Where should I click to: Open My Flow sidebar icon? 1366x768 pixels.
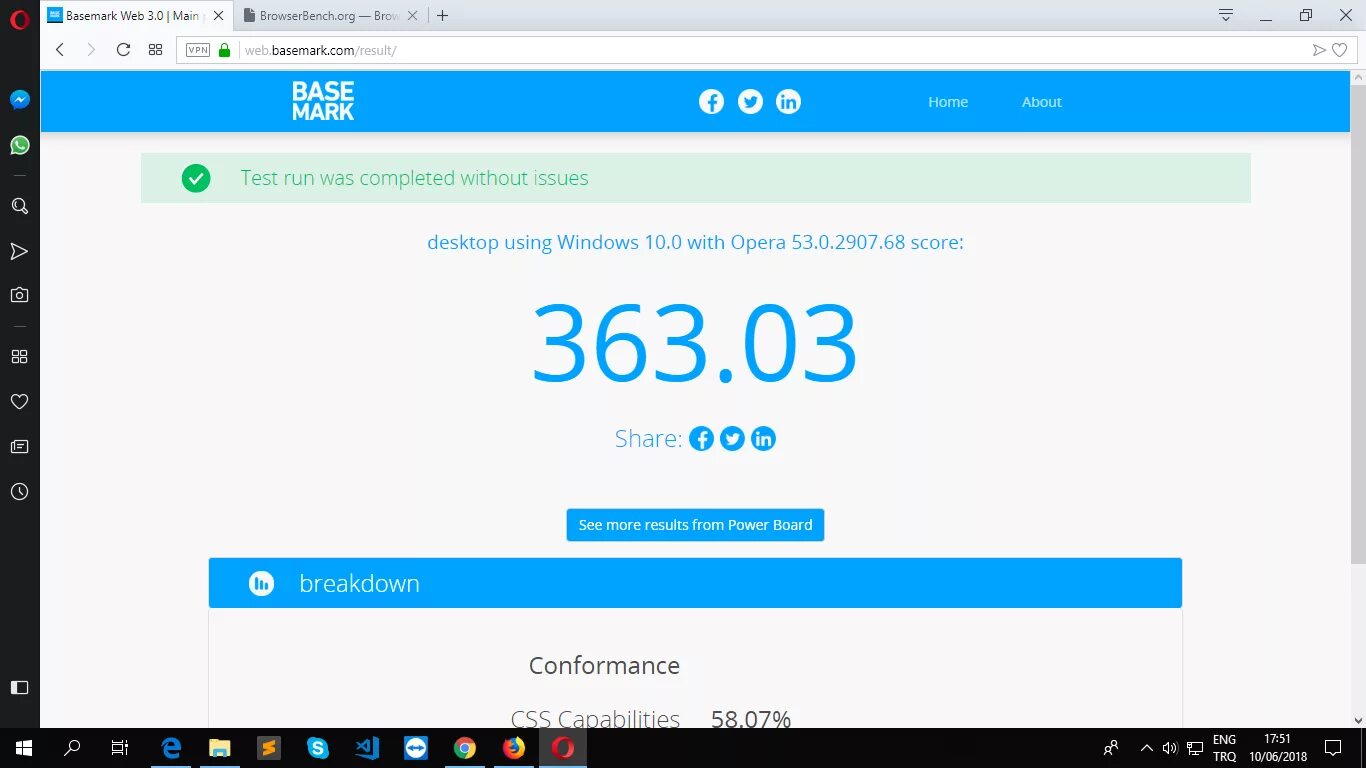[19, 251]
